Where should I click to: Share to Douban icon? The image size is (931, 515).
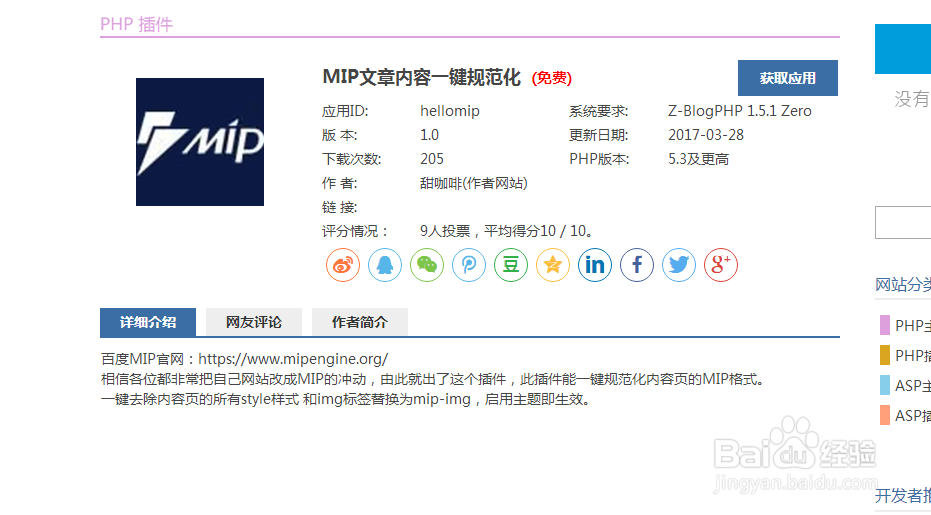coord(511,265)
